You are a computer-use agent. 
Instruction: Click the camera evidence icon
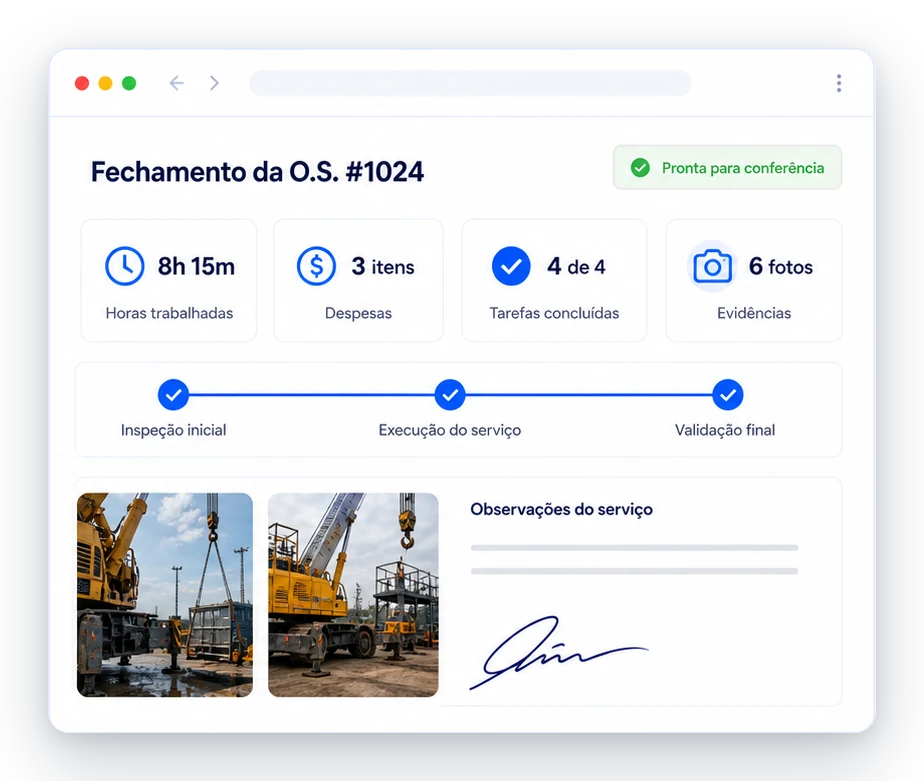(x=712, y=266)
